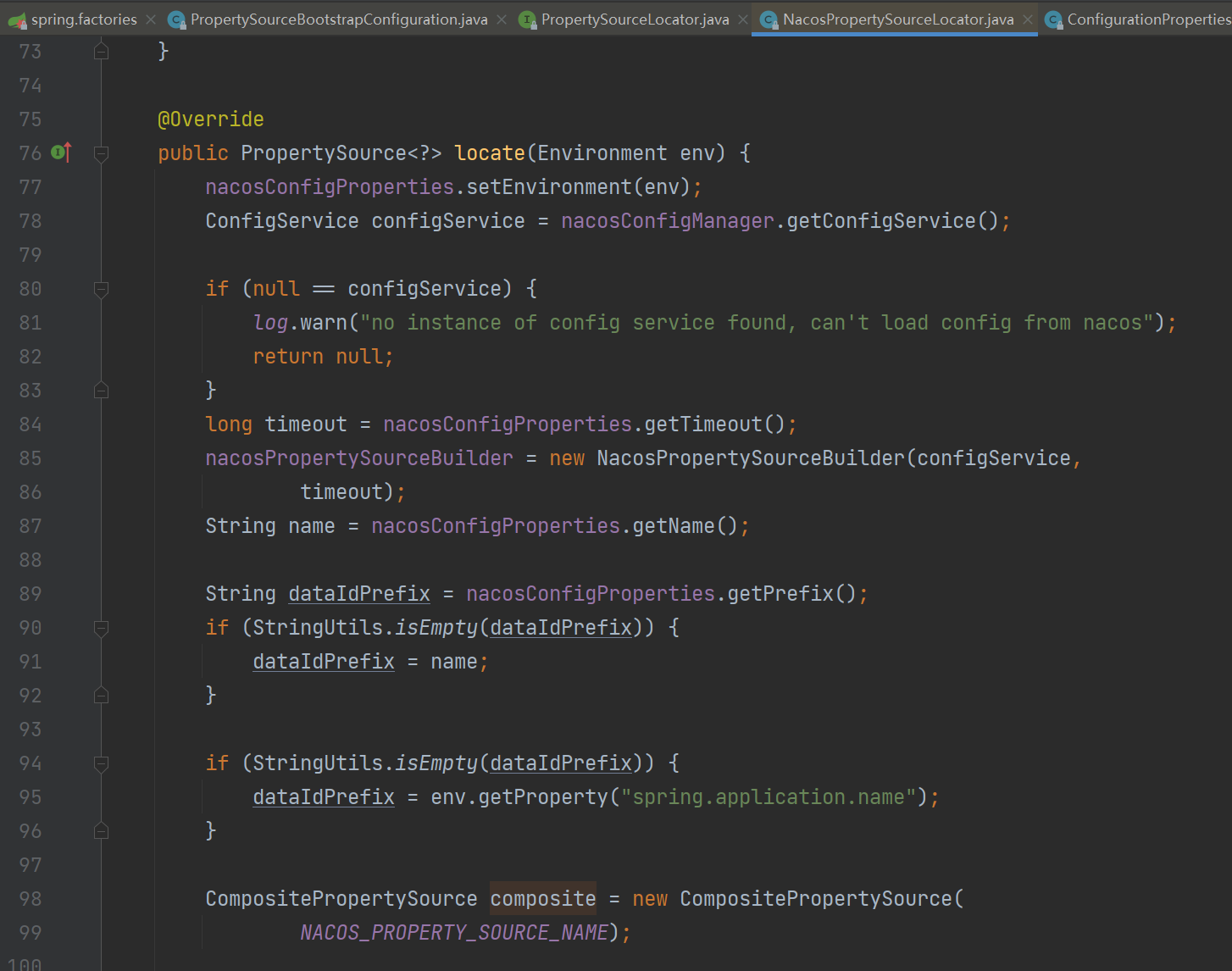Viewport: 1232px width, 971px height.
Task: Close the spring.factories tab
Action: tap(151, 19)
